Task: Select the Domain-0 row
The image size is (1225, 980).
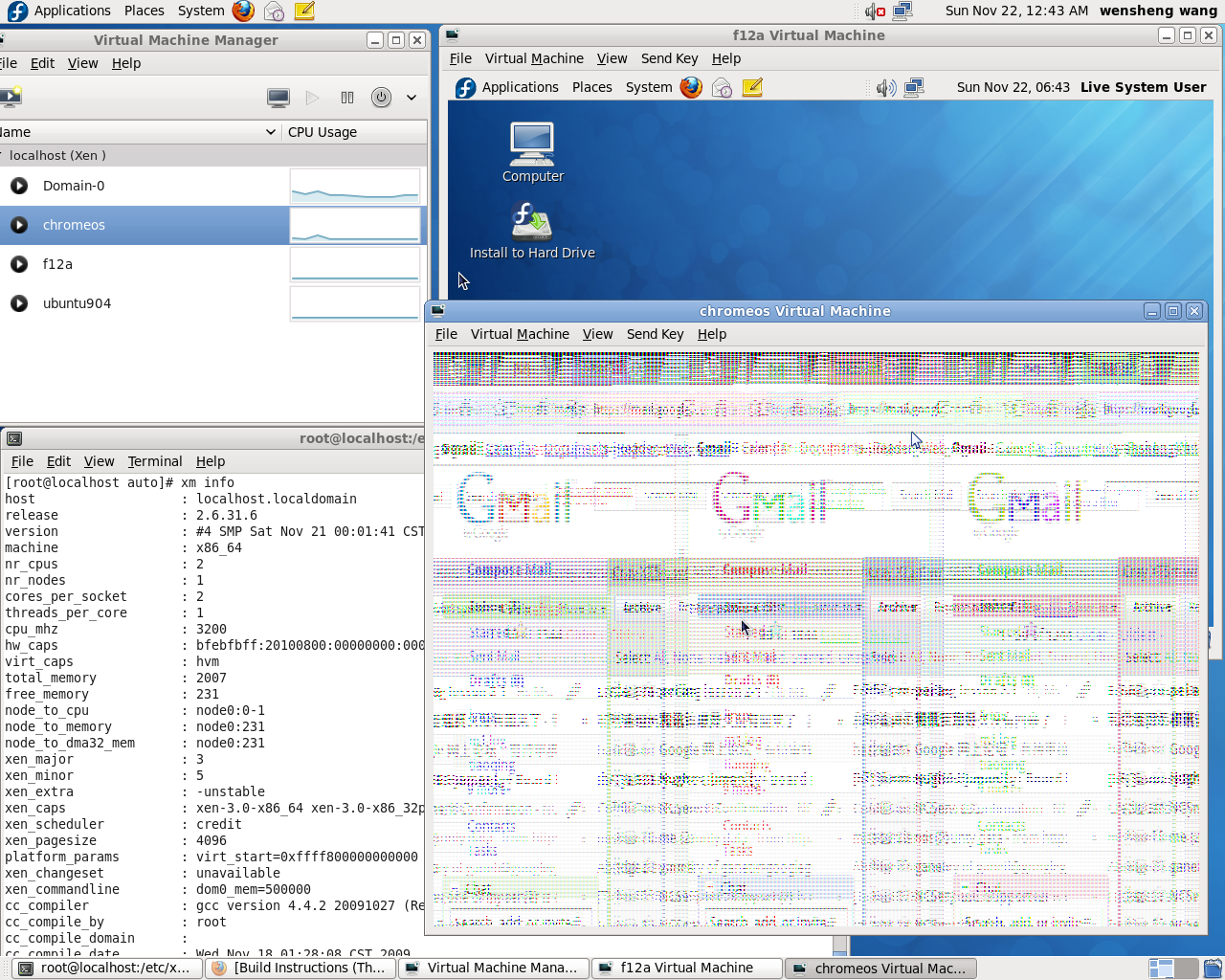Action: pos(213,186)
